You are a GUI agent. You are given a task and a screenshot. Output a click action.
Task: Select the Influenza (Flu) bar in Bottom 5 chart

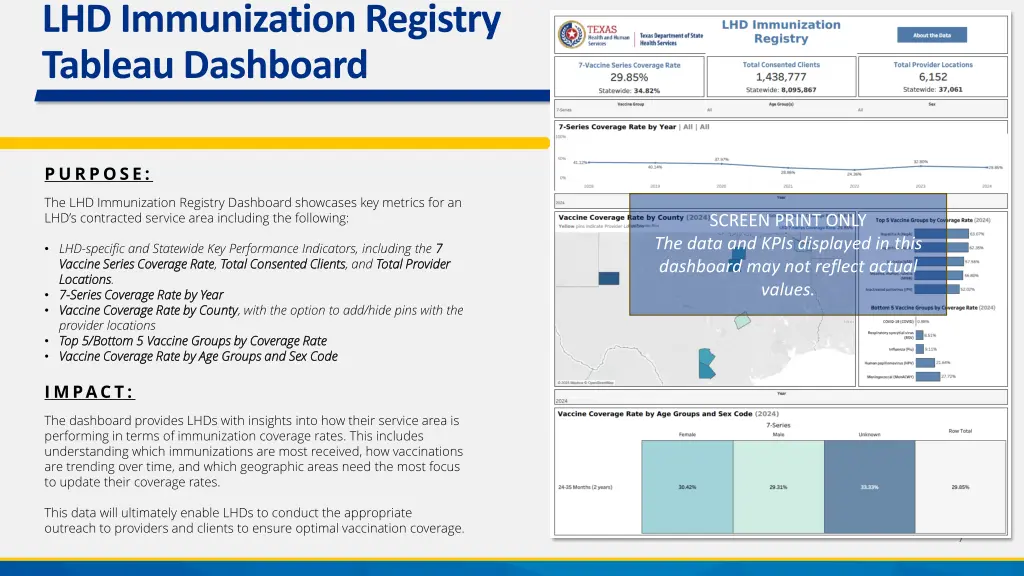(x=920, y=349)
